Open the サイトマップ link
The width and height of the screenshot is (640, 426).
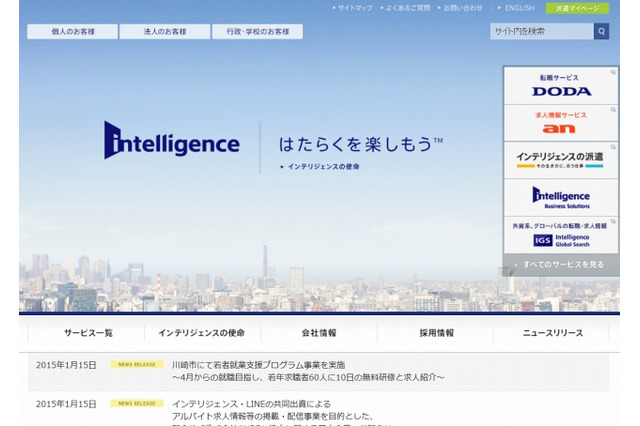click(x=353, y=8)
